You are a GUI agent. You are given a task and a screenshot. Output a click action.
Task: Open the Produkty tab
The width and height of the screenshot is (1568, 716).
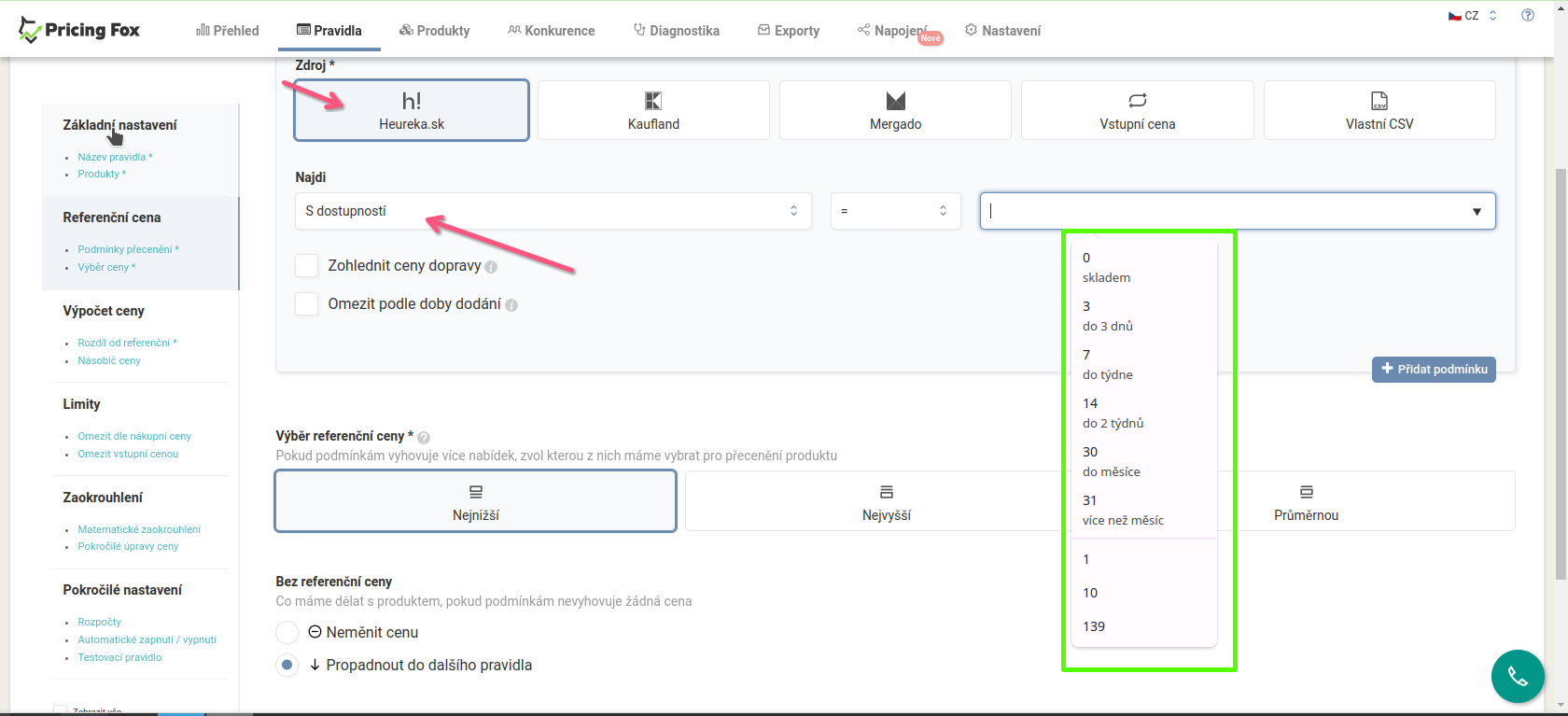435,30
